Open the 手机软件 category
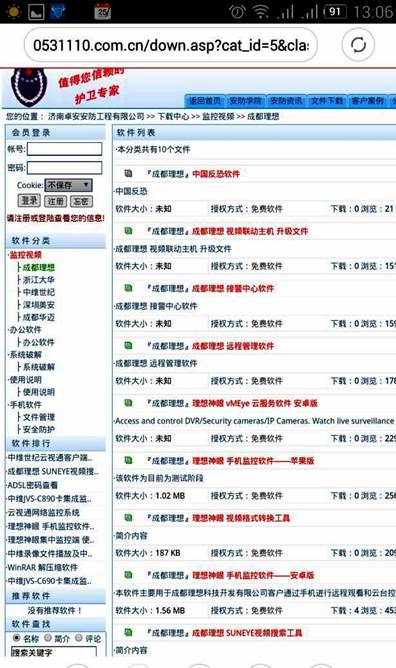The height and width of the screenshot is (668, 396). tap(26, 405)
